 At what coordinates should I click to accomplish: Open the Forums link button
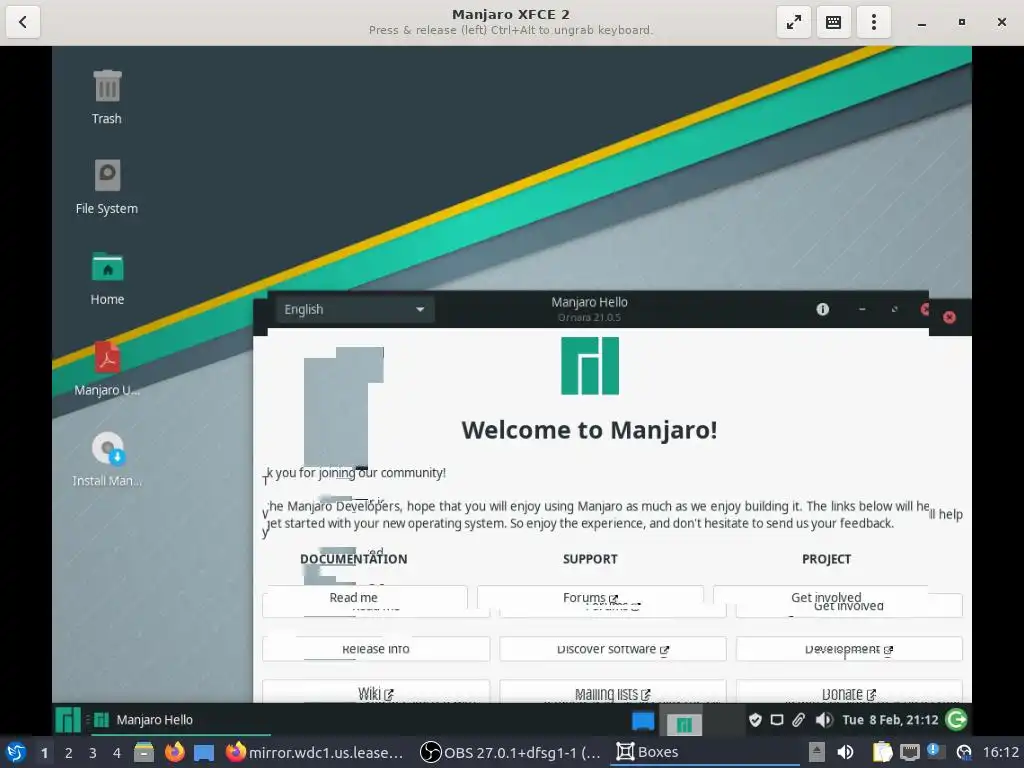tap(590, 598)
